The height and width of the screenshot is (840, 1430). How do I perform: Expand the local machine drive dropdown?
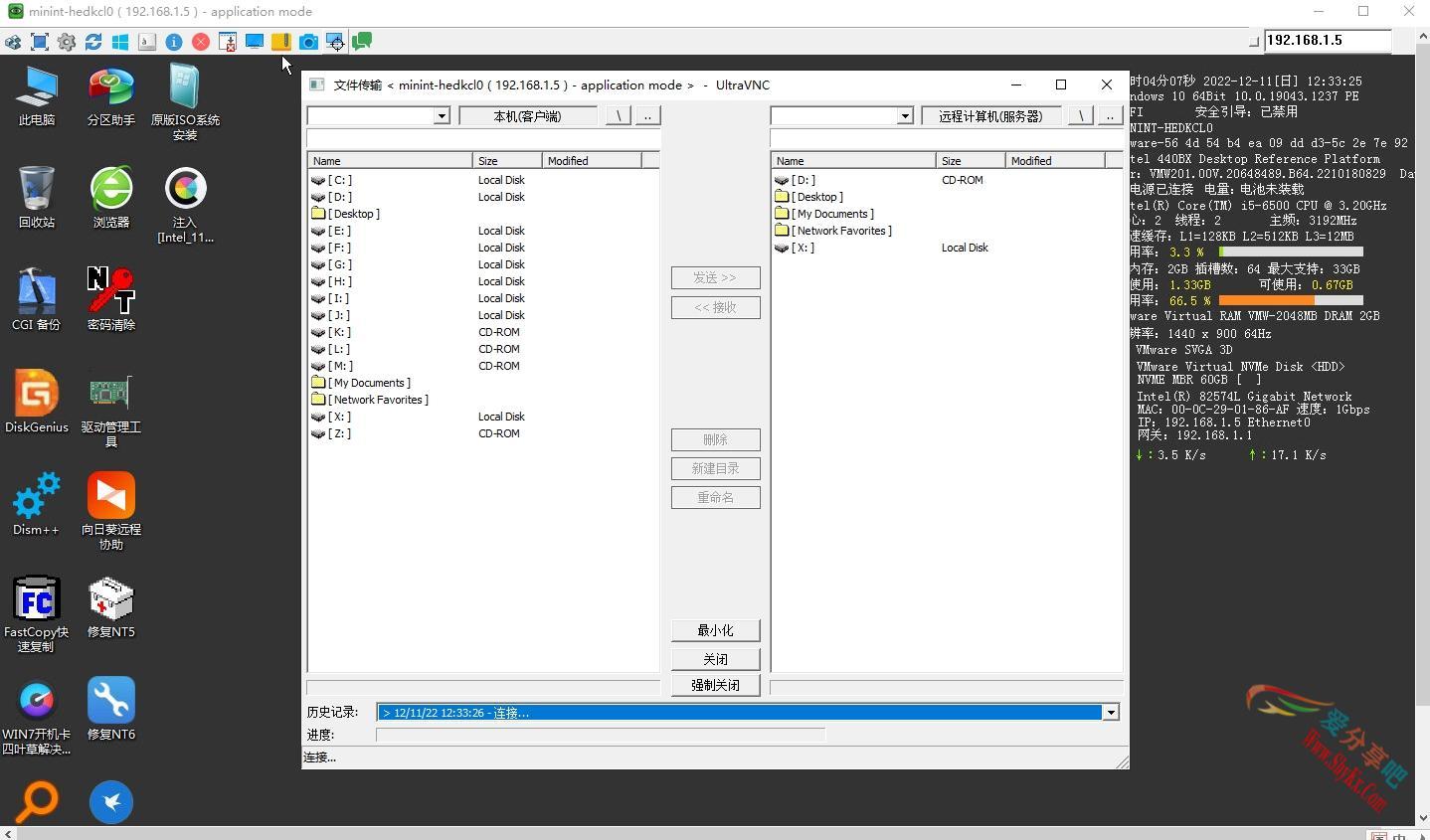[x=442, y=116]
